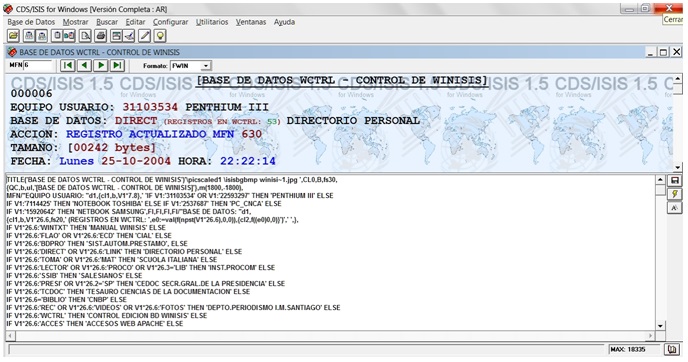This screenshot has height=362, width=688.
Task: Minimize the BASE DE DATOS WCTRL child window
Action: tap(651, 52)
